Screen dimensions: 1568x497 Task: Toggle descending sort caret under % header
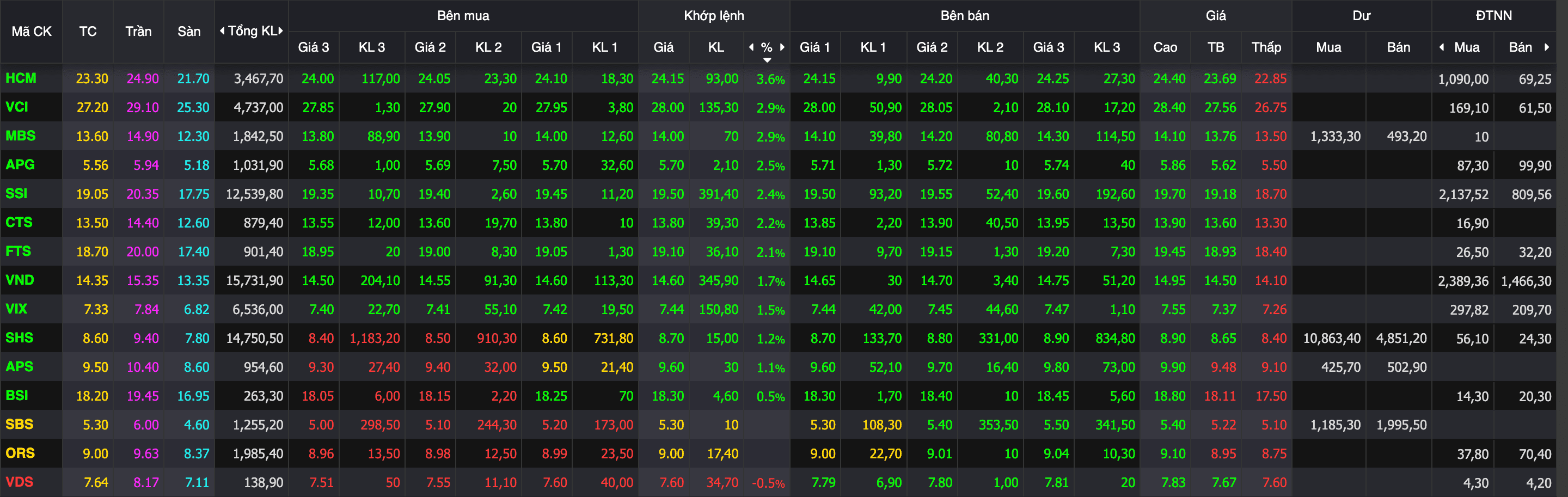click(767, 60)
